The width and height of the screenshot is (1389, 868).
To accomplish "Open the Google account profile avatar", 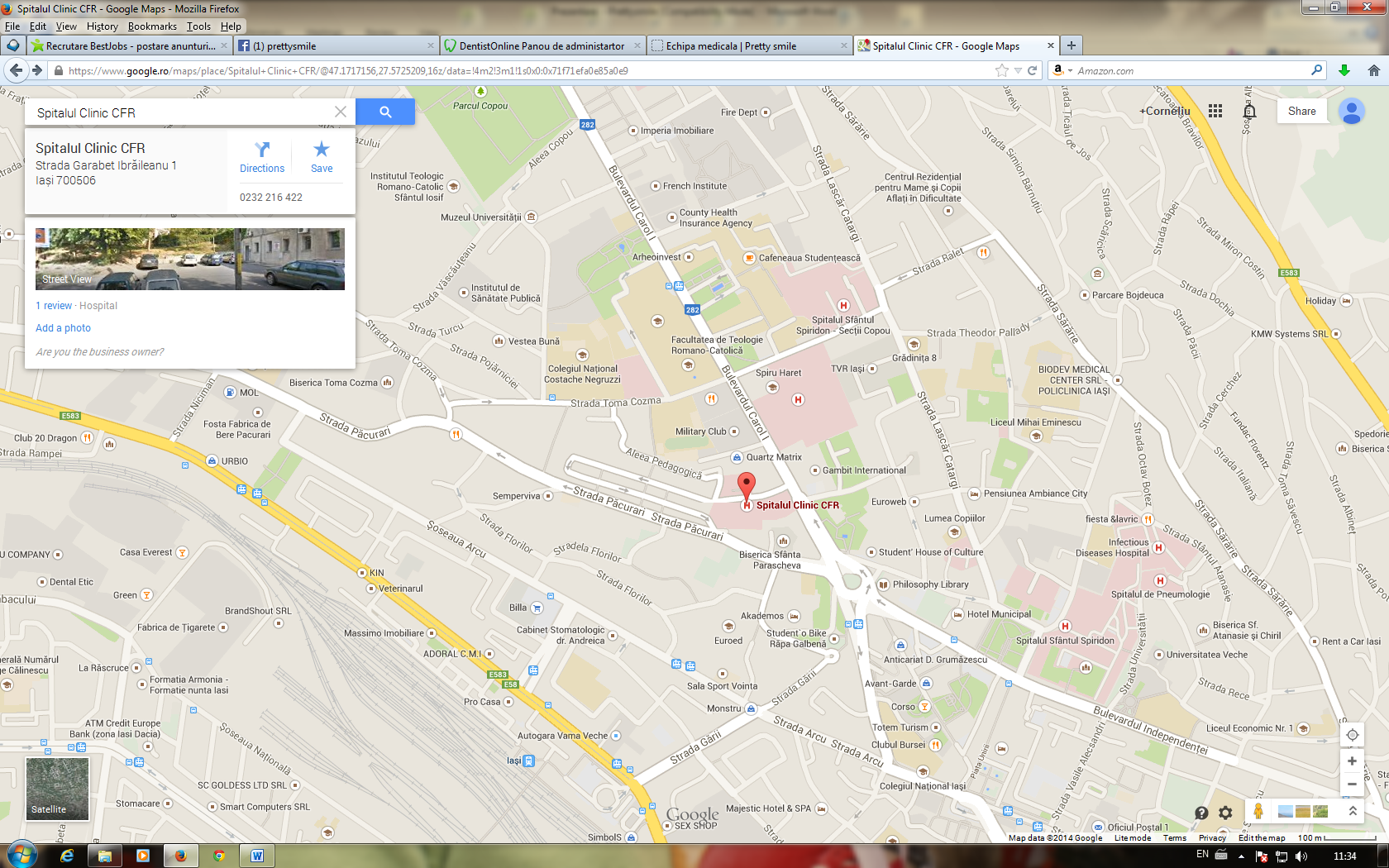I will click(x=1352, y=111).
